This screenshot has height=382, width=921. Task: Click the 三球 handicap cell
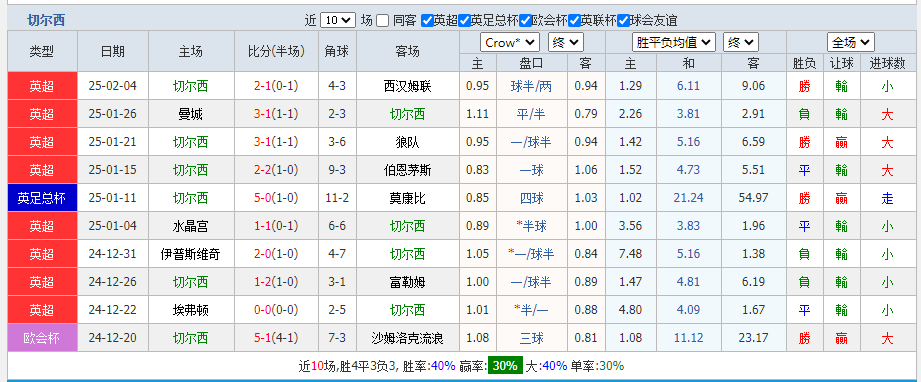(x=532, y=338)
